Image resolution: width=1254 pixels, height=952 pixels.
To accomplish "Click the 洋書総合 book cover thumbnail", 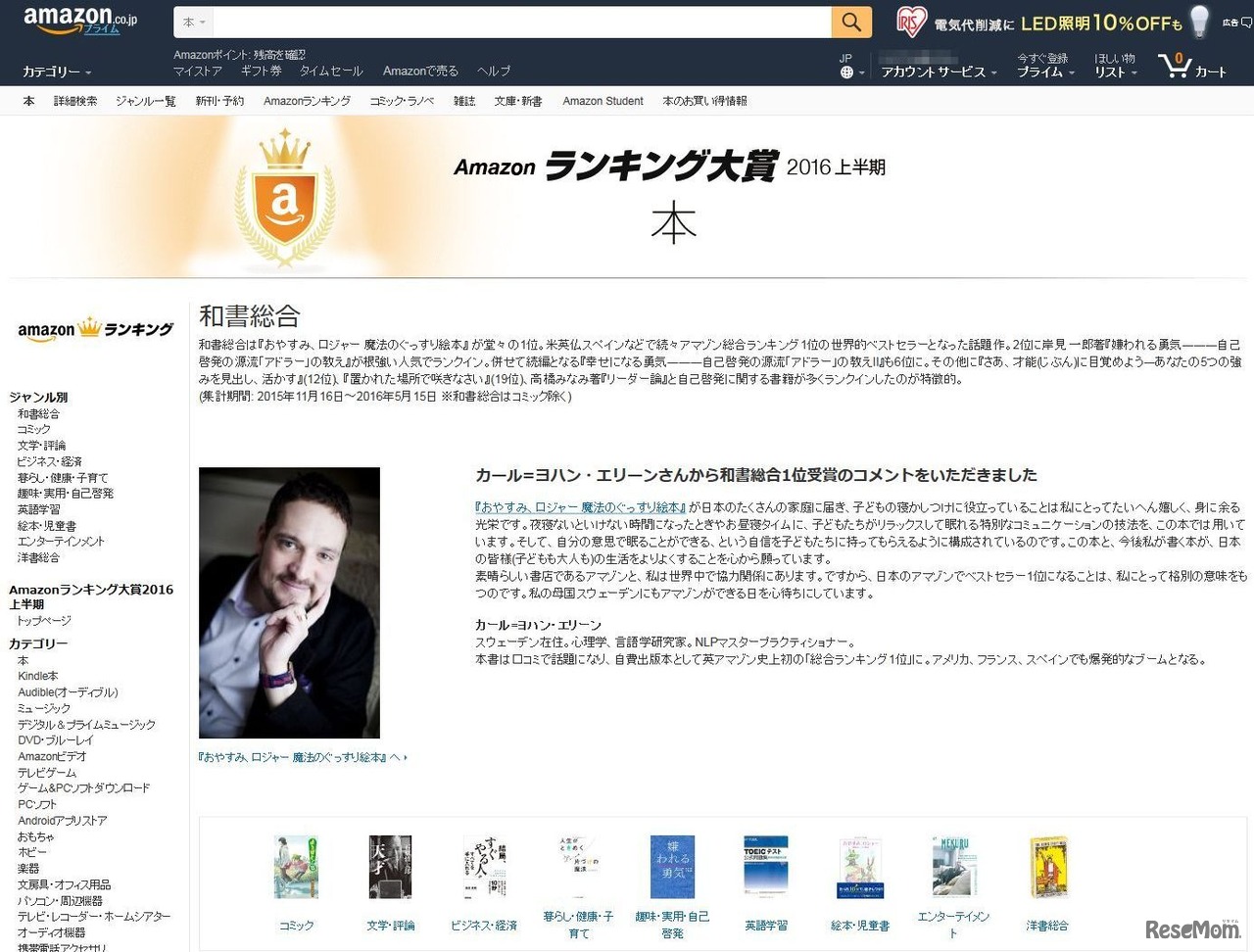I will point(1047,866).
